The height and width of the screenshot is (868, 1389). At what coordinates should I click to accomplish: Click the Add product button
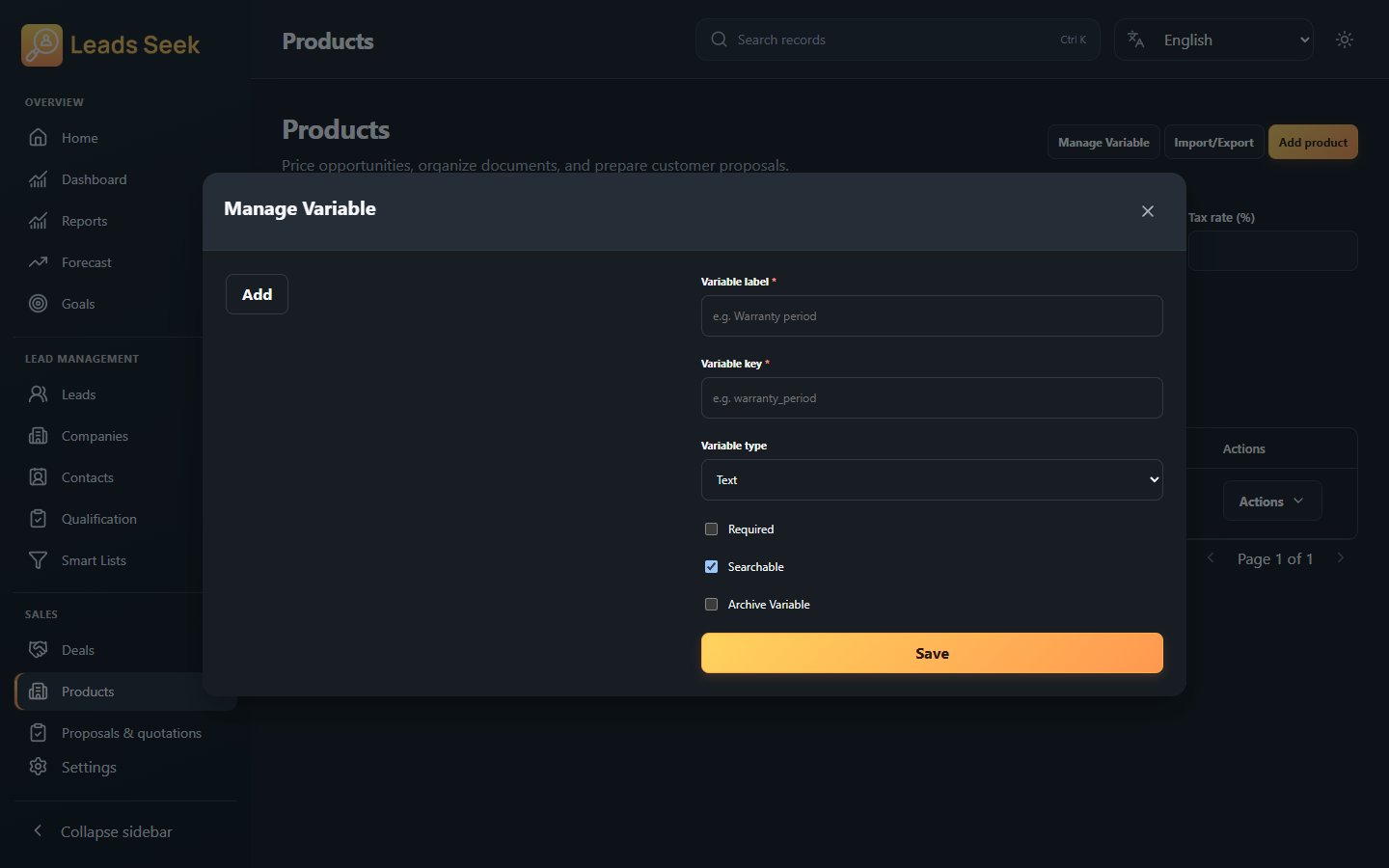point(1313,142)
